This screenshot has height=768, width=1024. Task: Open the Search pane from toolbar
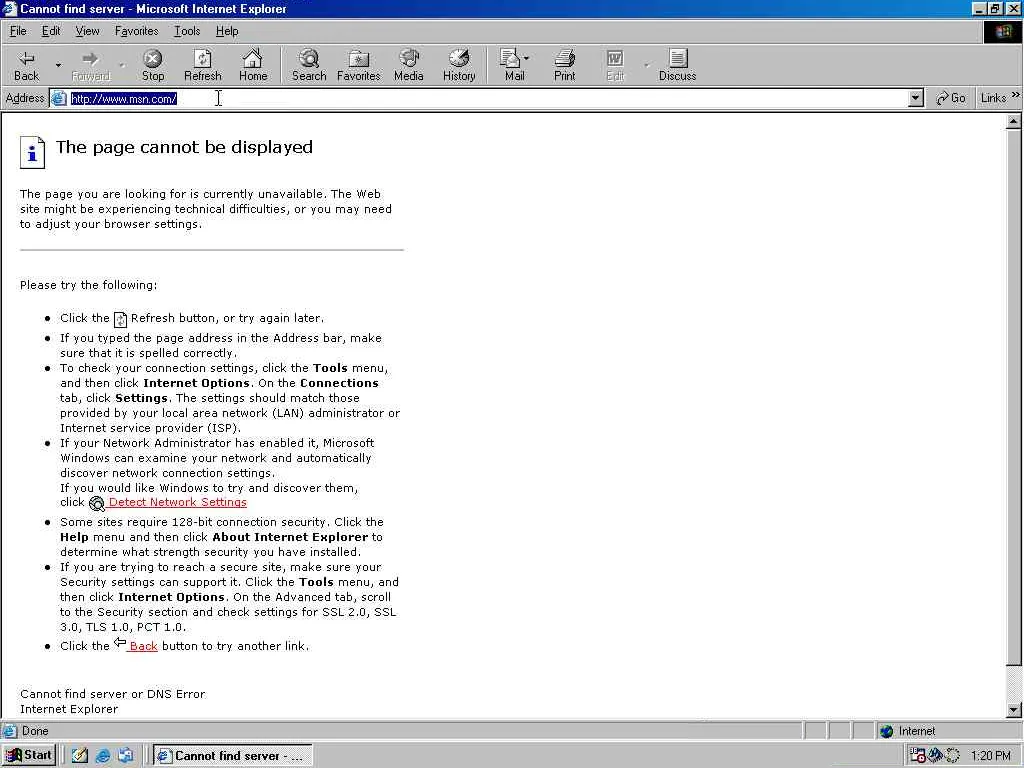point(309,65)
